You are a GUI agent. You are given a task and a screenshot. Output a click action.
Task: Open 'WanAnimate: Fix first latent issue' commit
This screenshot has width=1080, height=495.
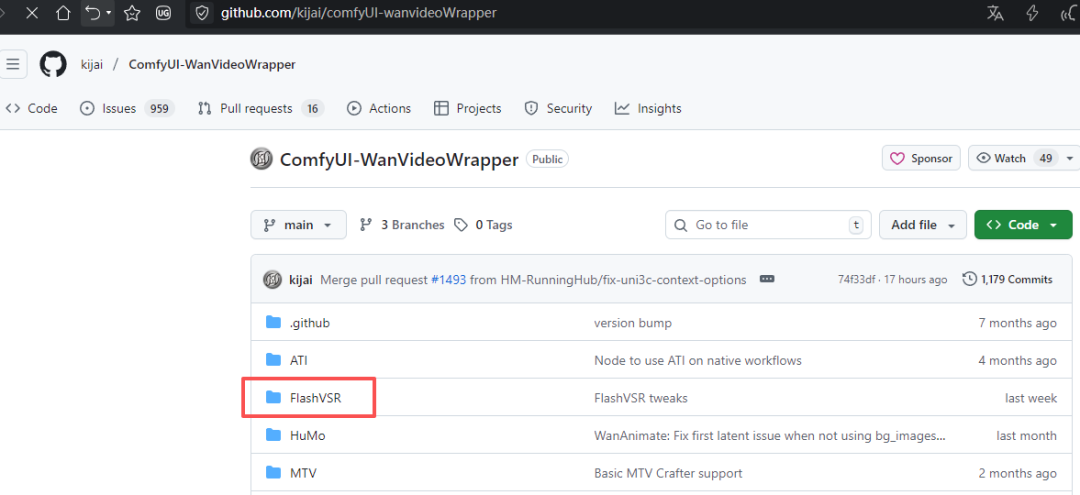pyautogui.click(x=769, y=436)
